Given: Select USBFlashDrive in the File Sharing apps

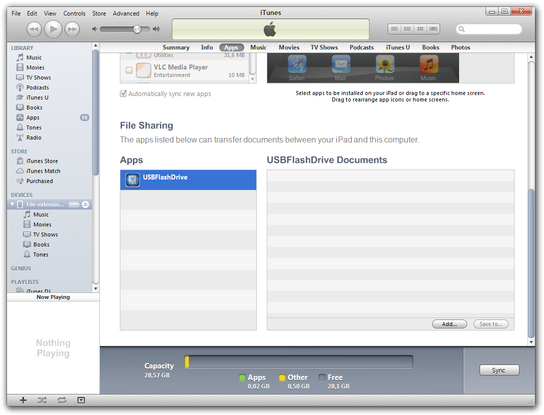Looking at the screenshot, I should [x=188, y=180].
